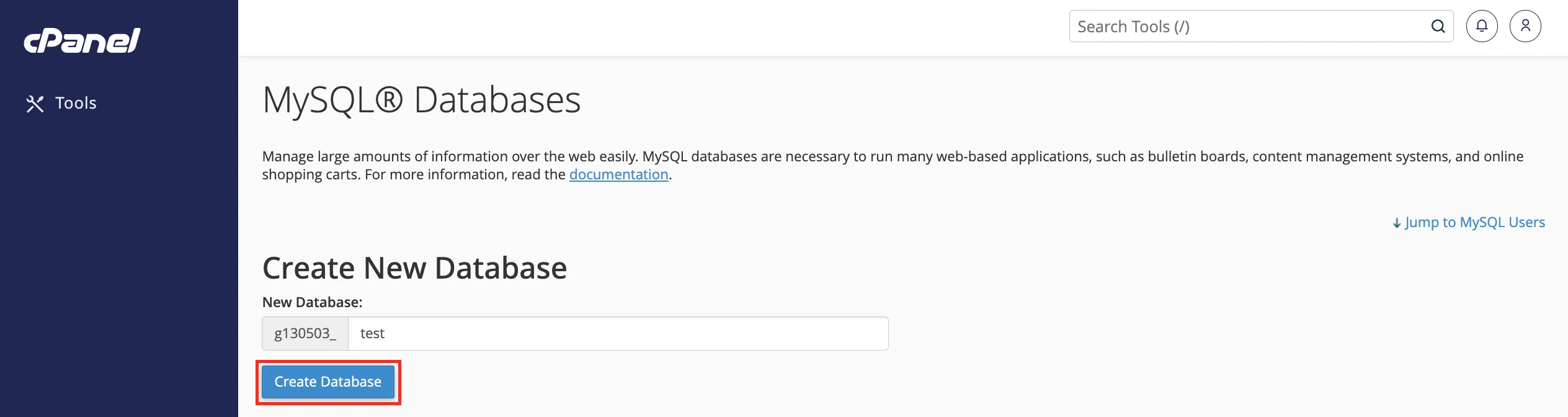Click the crossed wrench Tools icon
Viewport: 1568px width, 417px height.
click(x=35, y=104)
